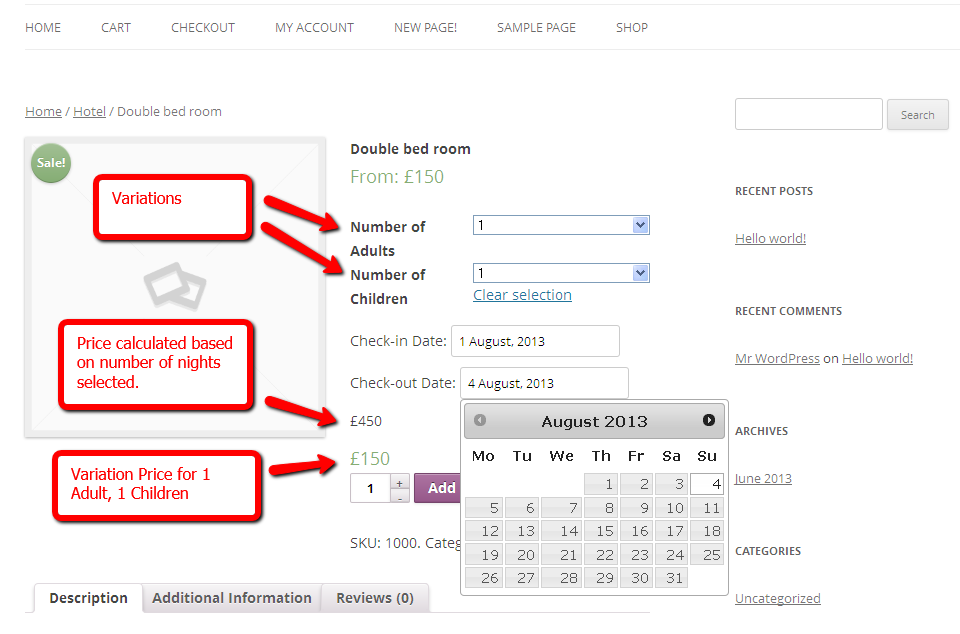This screenshot has height=634, width=960.
Task: Go to My Account page
Action: (x=314, y=28)
